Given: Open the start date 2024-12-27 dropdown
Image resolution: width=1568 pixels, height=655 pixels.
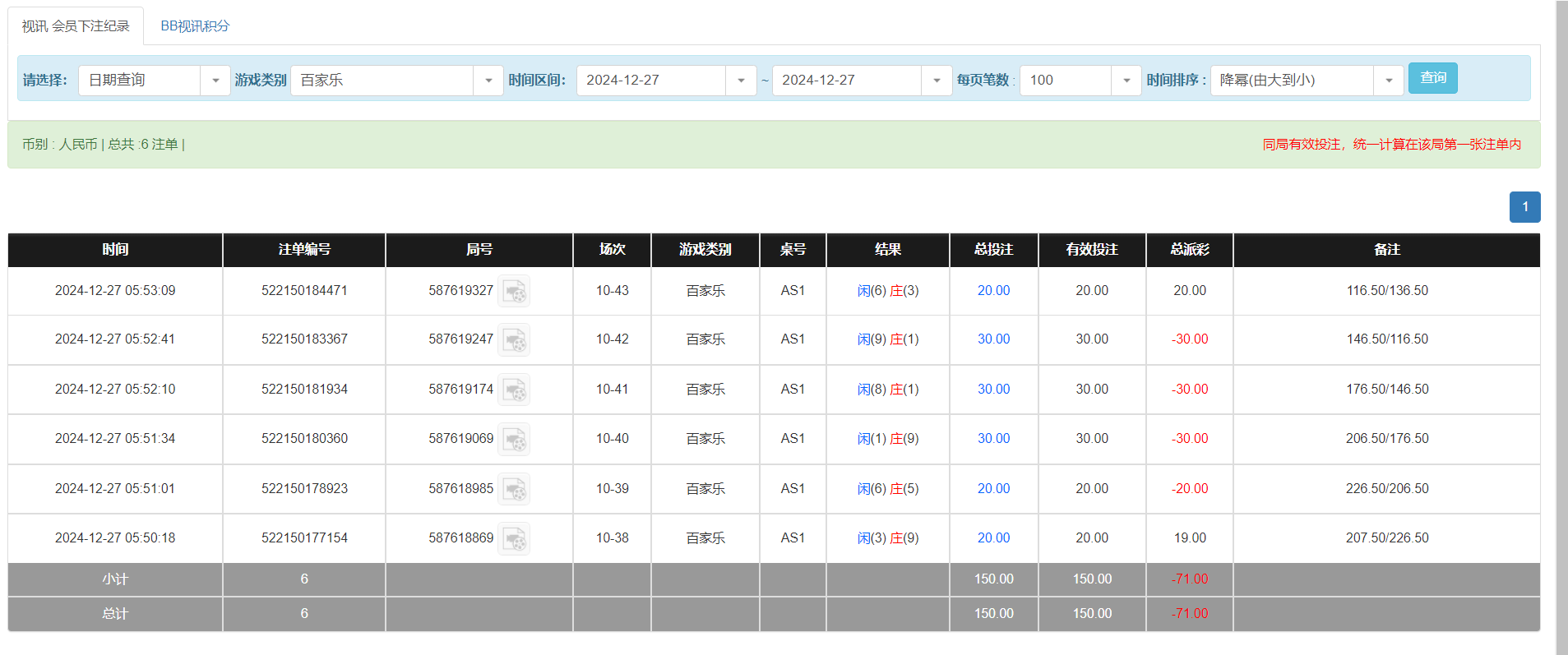Looking at the screenshot, I should click(x=741, y=81).
